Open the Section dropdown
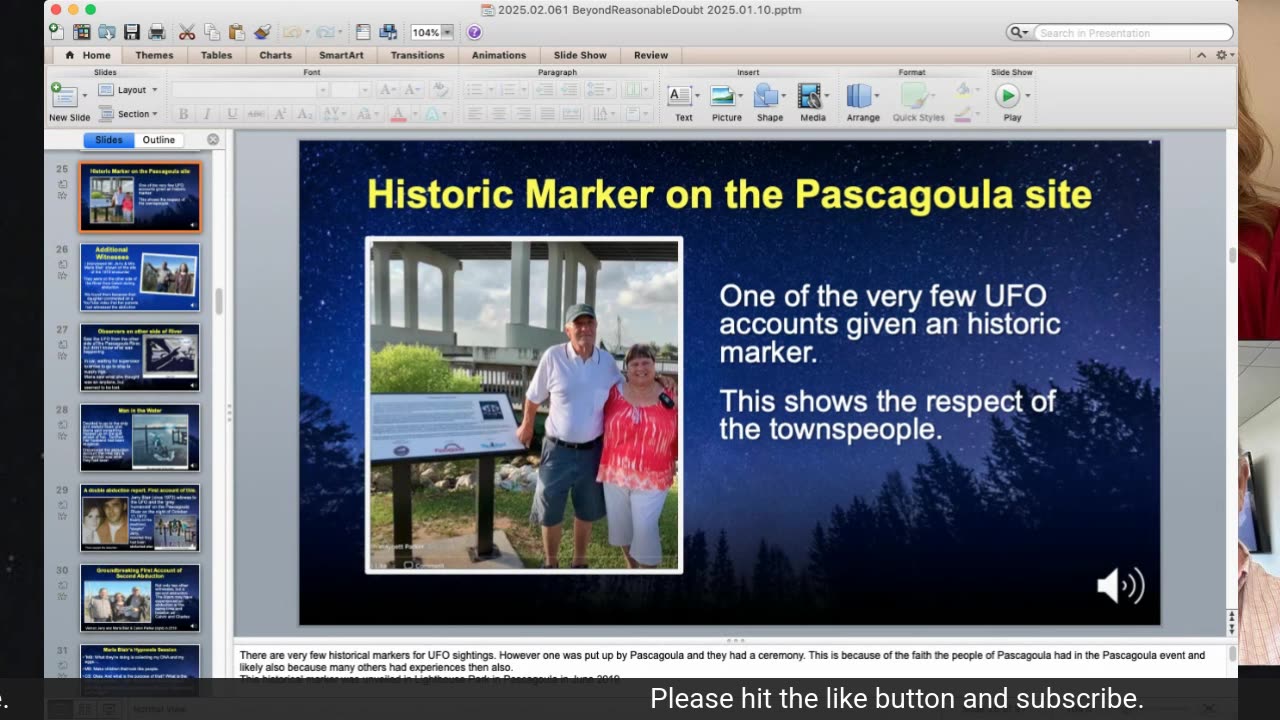 point(129,114)
